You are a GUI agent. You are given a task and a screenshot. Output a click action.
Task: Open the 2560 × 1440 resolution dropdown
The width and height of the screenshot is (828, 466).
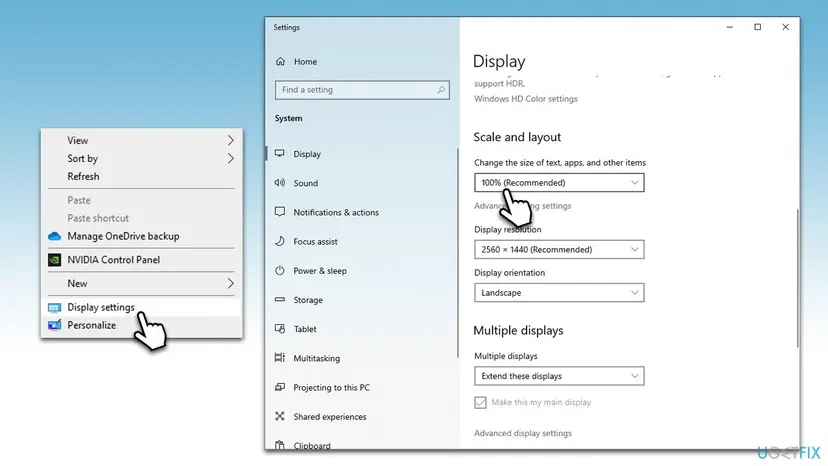(559, 249)
